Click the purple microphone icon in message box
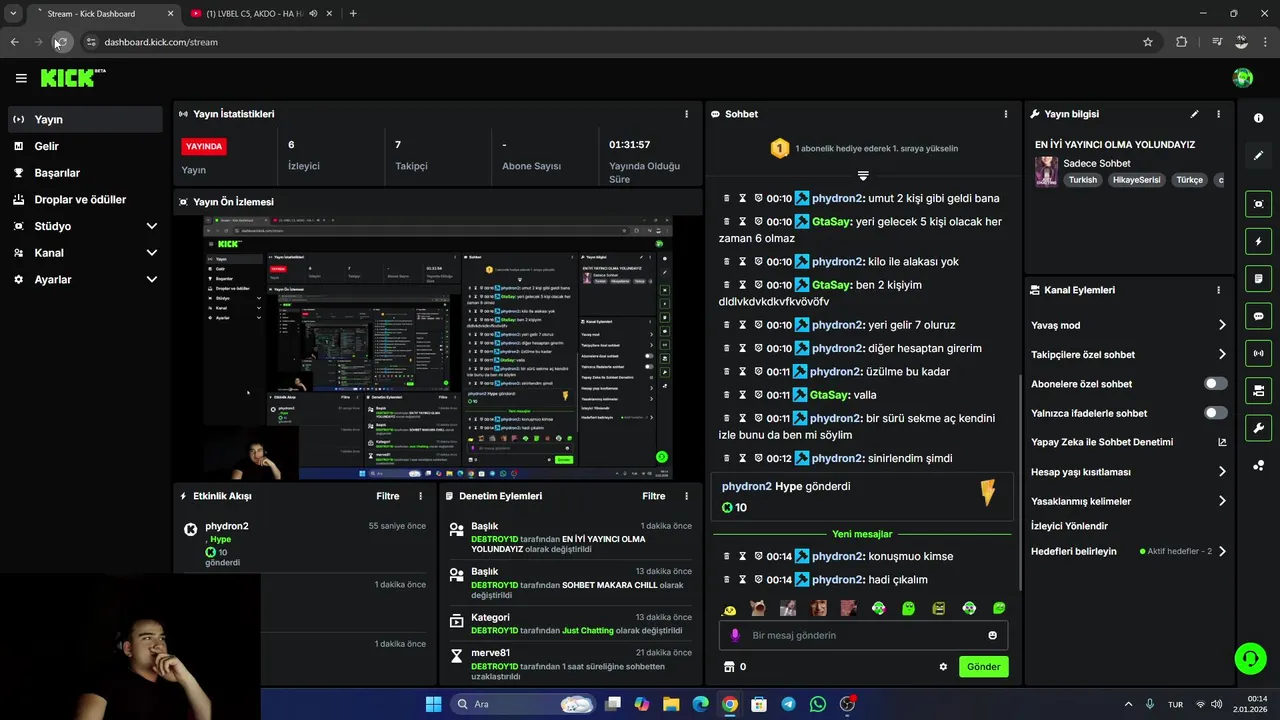The height and width of the screenshot is (720, 1280). tap(735, 635)
